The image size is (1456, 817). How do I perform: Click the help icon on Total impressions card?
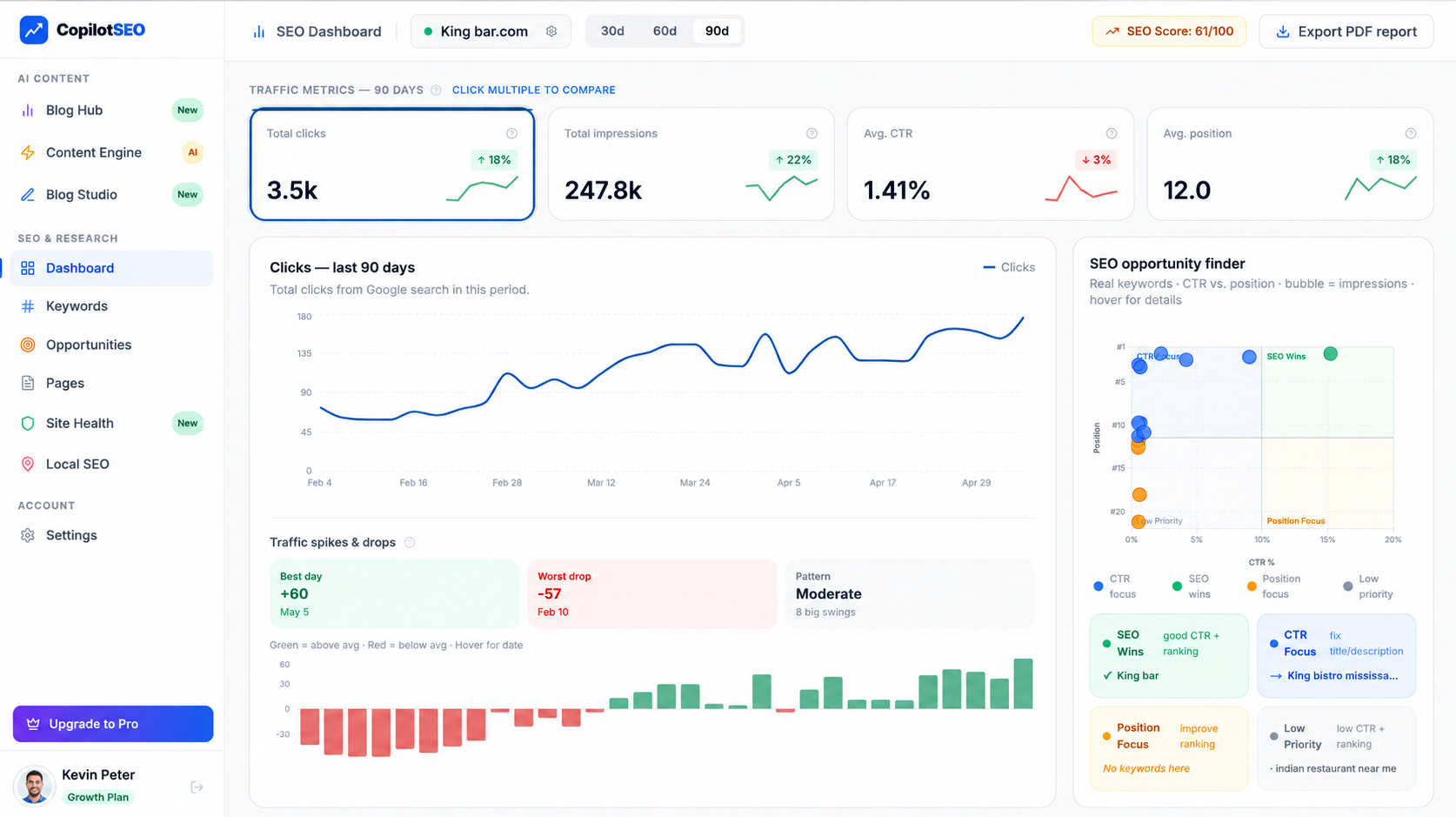[x=811, y=133]
